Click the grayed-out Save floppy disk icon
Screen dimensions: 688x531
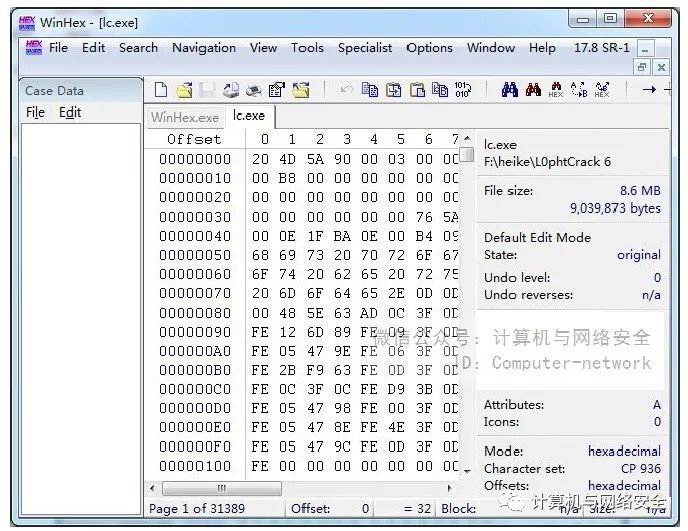[207, 90]
